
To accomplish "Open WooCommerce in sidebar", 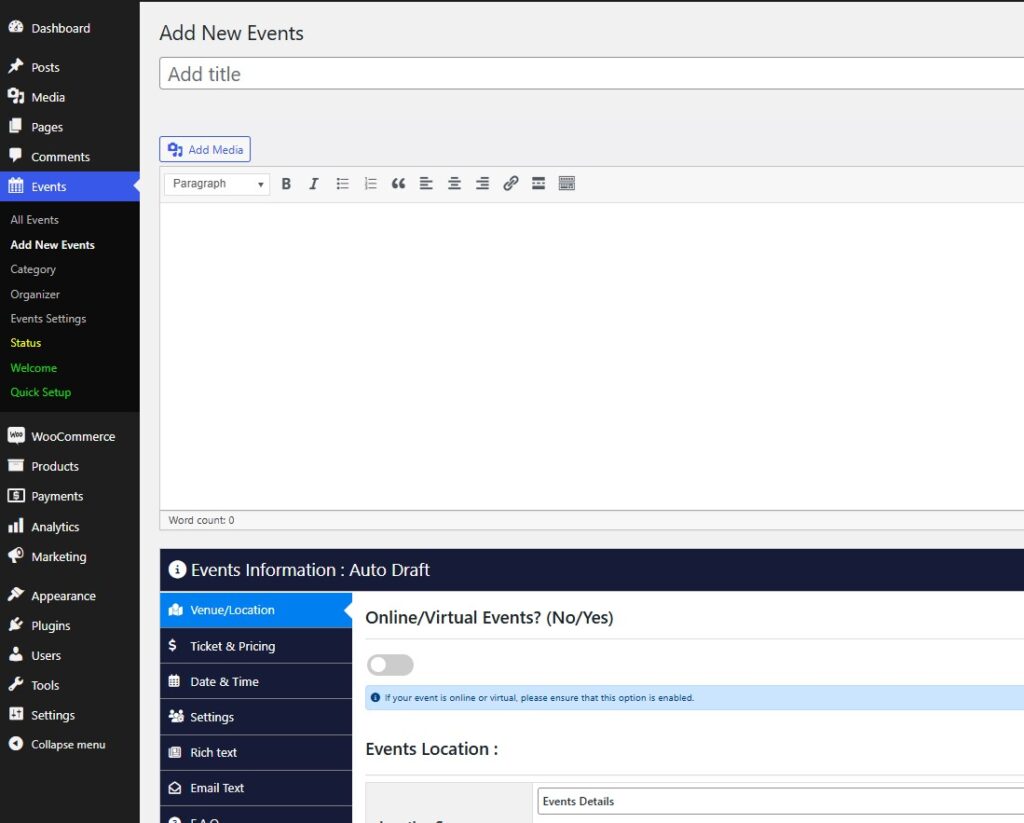I will coord(69,436).
